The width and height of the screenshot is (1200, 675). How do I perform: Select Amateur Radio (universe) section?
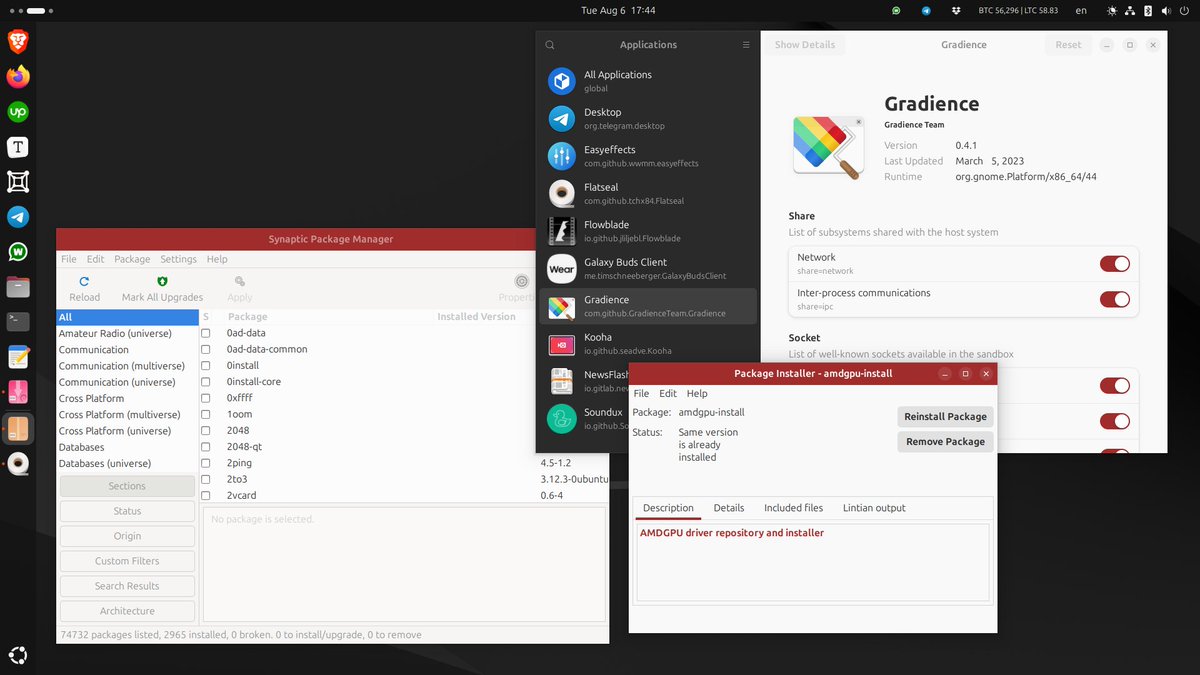click(x=127, y=333)
